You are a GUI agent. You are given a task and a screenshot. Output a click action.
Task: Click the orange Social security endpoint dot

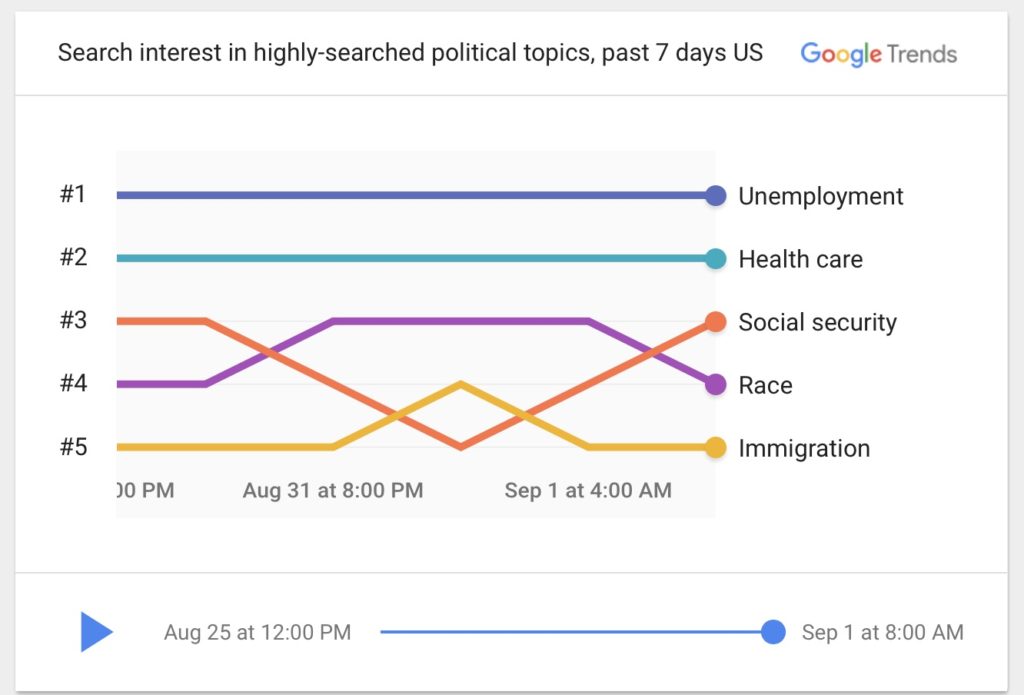[x=715, y=321]
